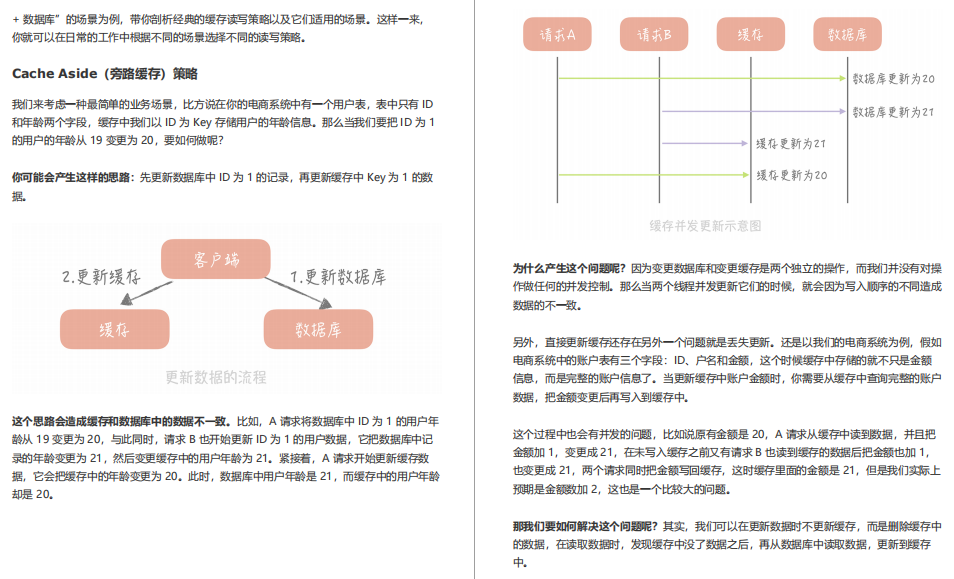Click the 请求B box in the sequence diagram
Image resolution: width=954 pixels, height=579 pixels.
(654, 34)
